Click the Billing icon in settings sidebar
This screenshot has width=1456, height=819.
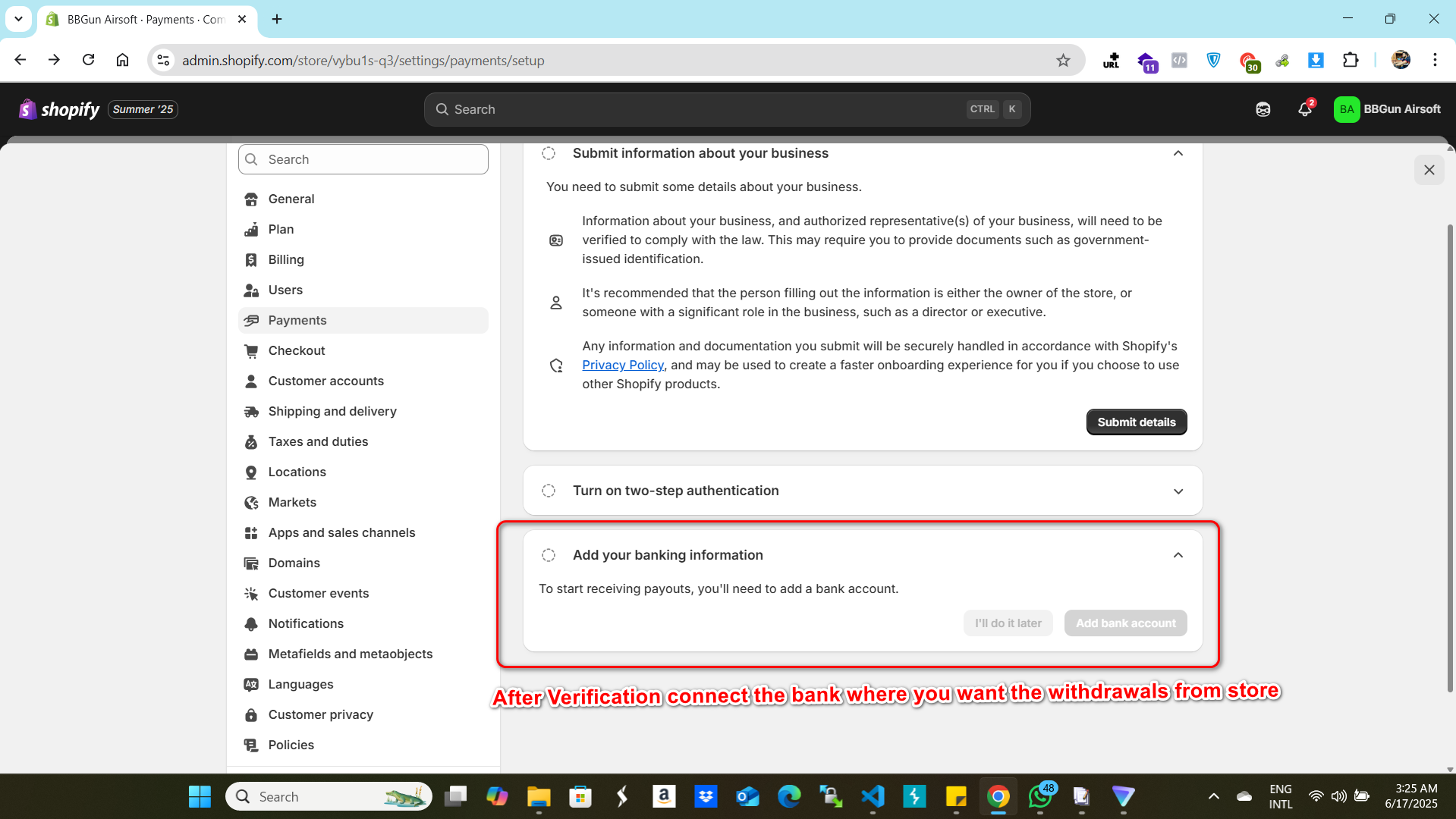tap(251, 259)
